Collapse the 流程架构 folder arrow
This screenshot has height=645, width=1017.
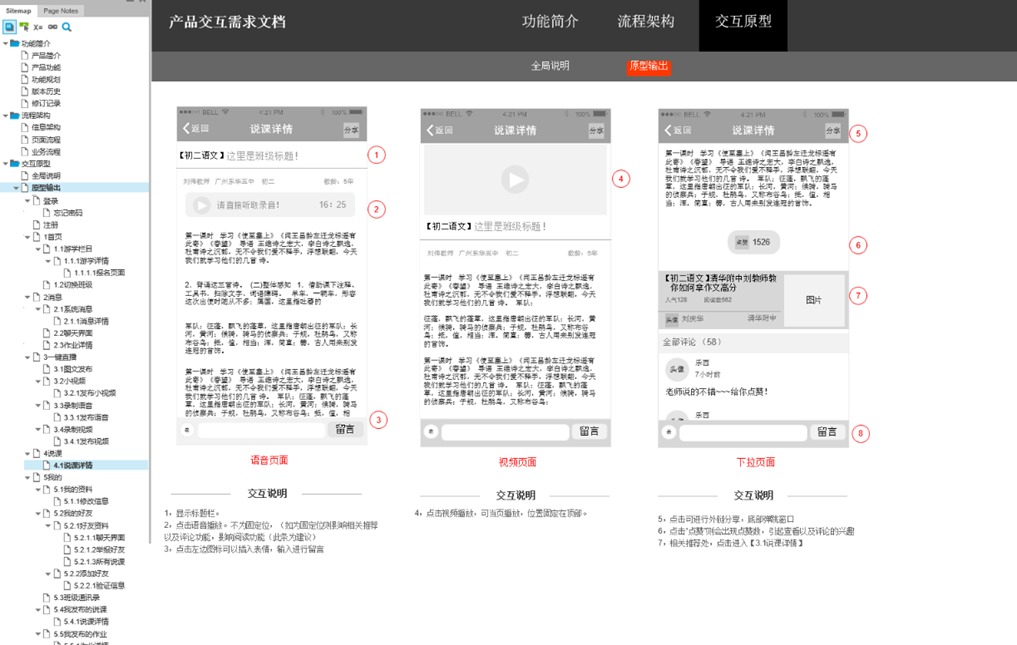pyautogui.click(x=5, y=116)
